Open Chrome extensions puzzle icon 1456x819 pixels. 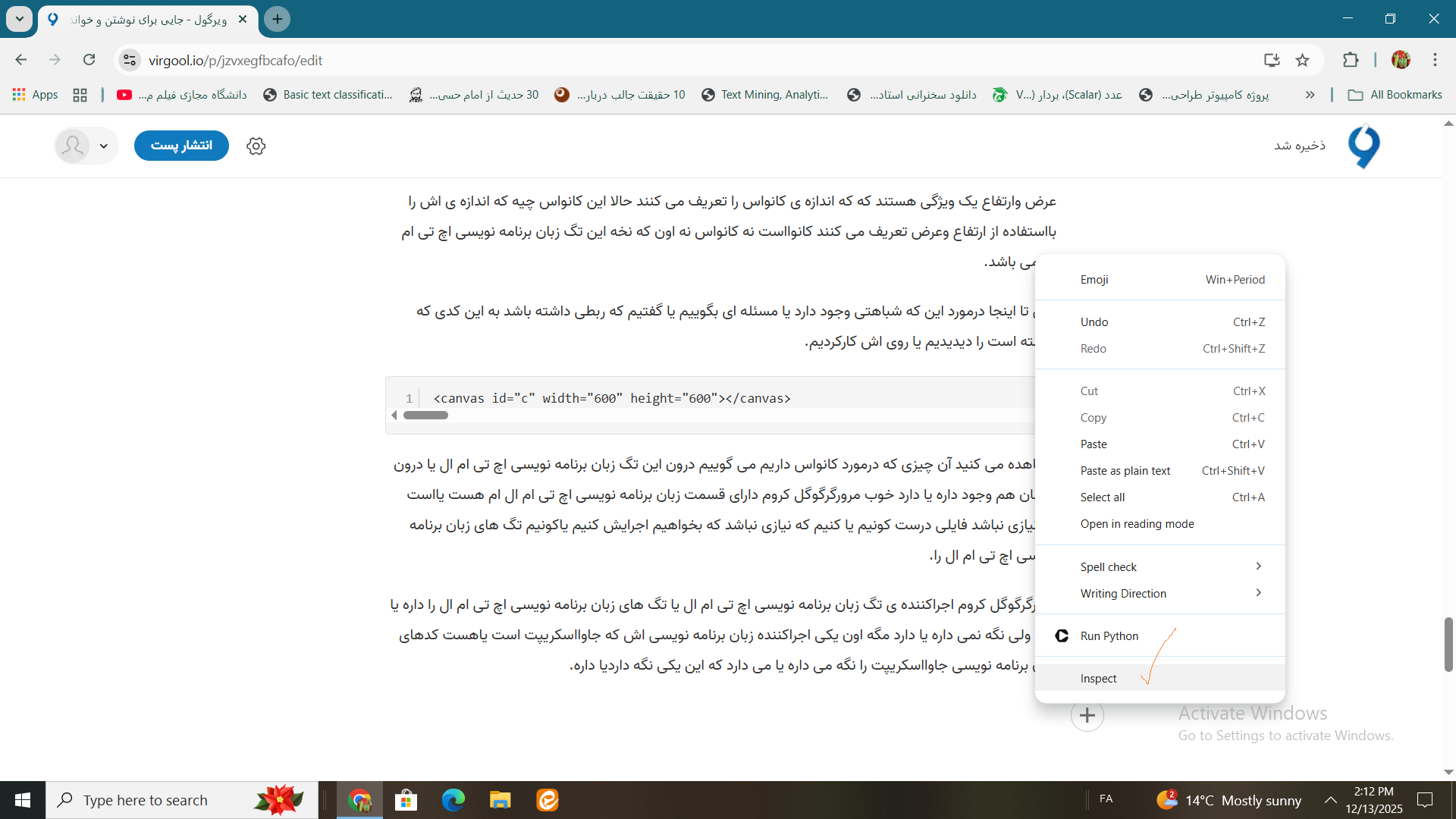[1351, 60]
